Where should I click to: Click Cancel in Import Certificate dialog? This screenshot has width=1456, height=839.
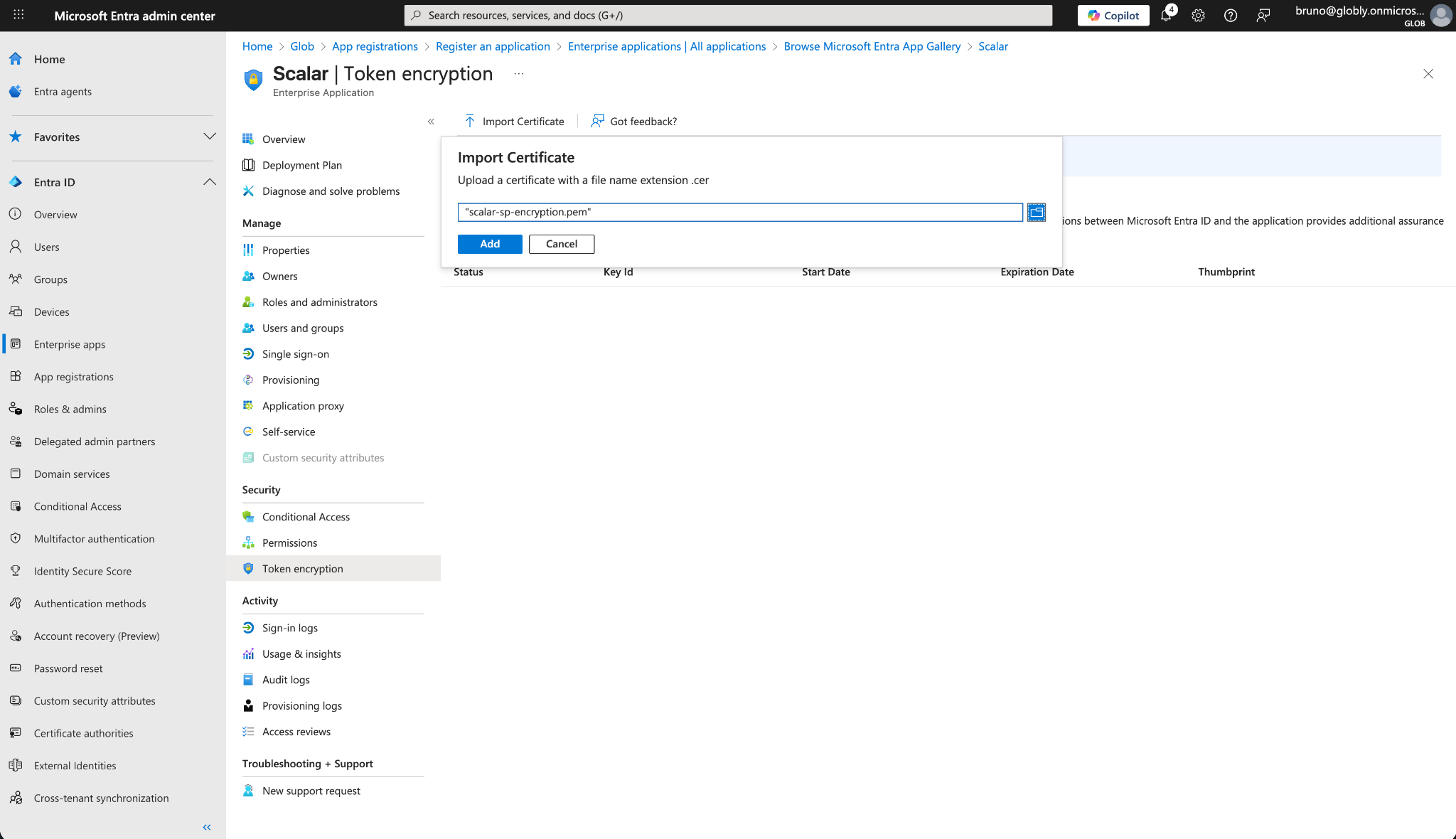click(x=561, y=244)
